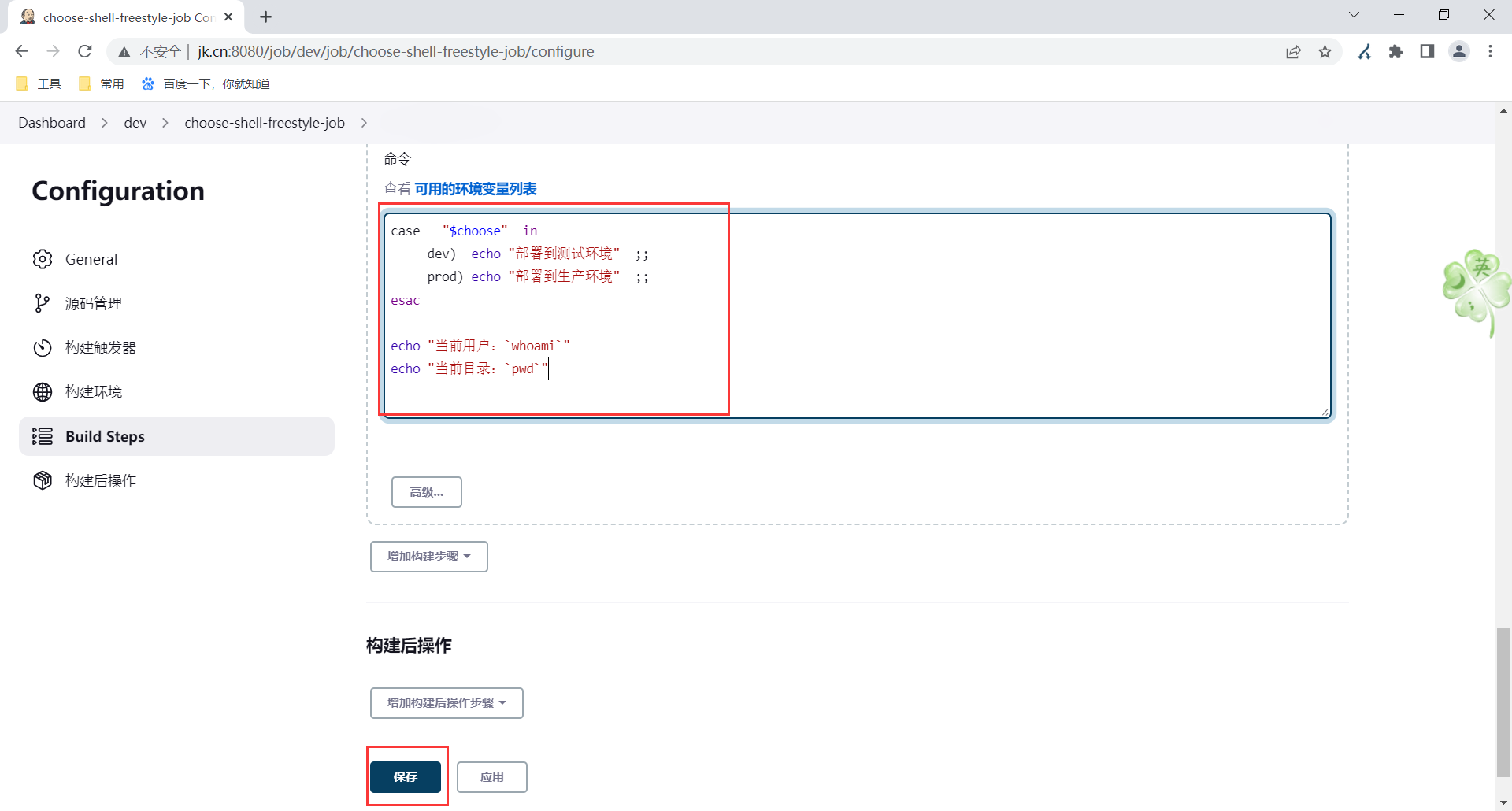Viewport: 1512px width, 811px height.
Task: Select 构建环境 section in sidebar
Action: [176, 391]
